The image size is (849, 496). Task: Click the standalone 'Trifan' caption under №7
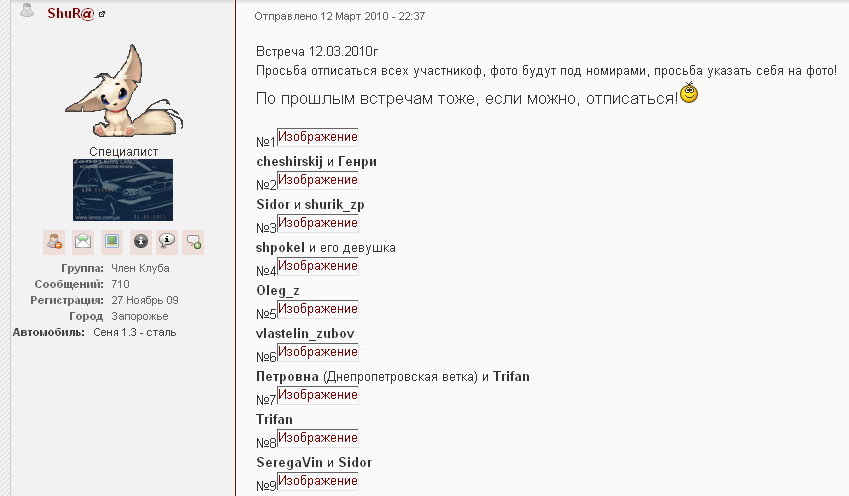[x=274, y=419]
